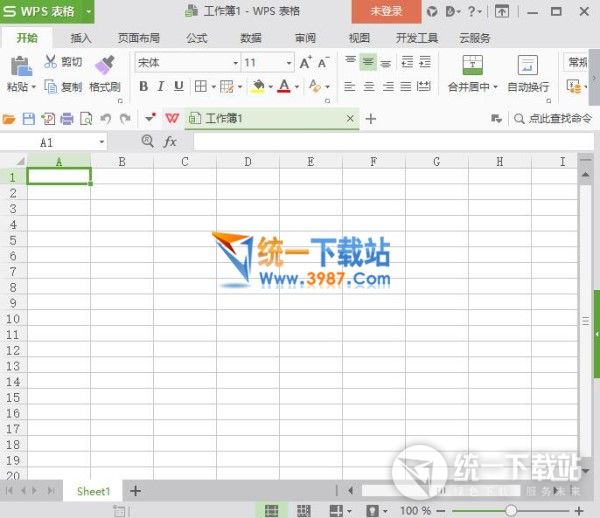Click Wrap Text (自动换行) icon
The height and width of the screenshot is (518, 600).
coord(528,65)
